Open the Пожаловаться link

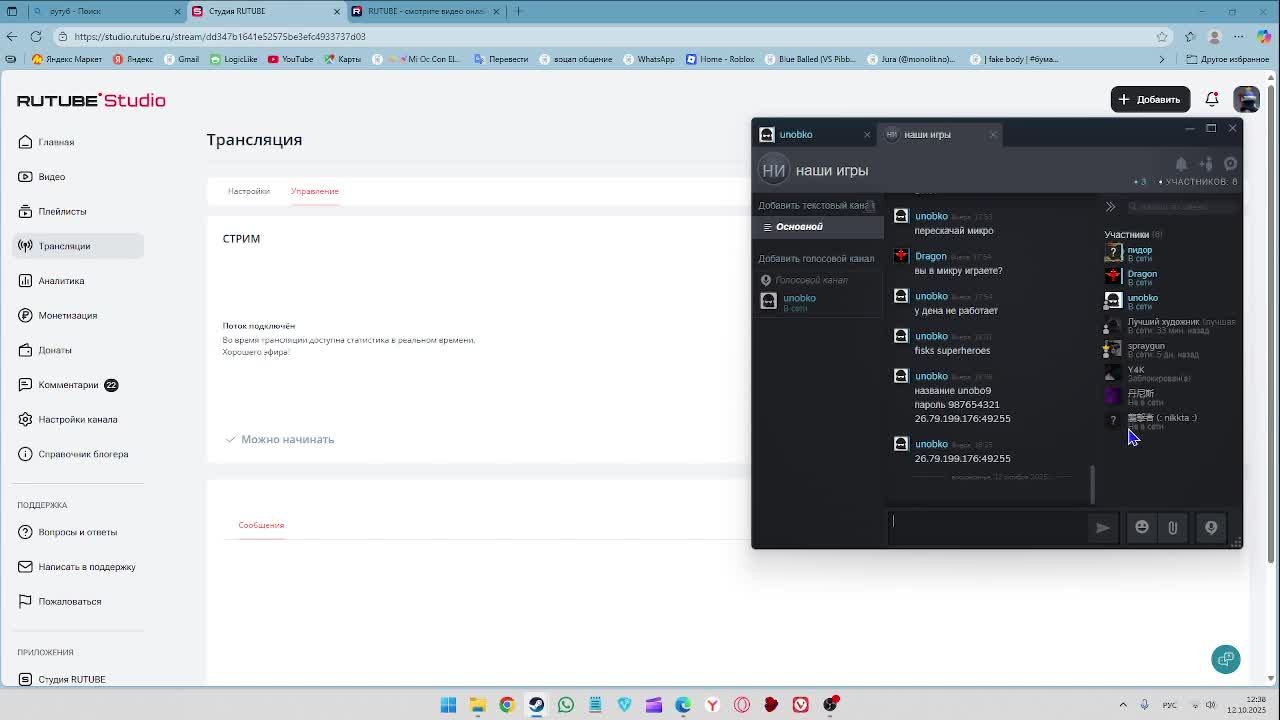(69, 602)
